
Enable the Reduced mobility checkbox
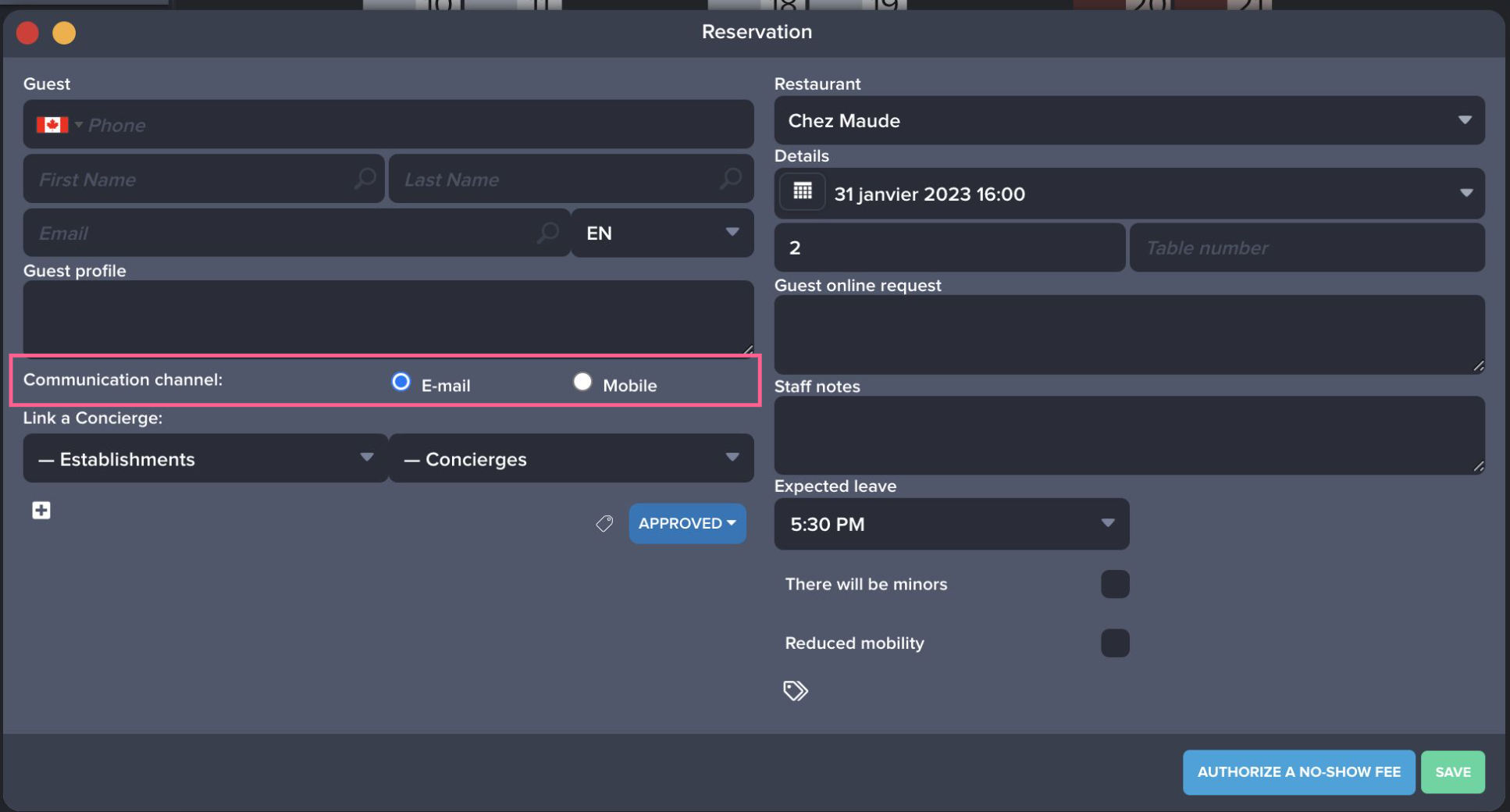[1114, 643]
